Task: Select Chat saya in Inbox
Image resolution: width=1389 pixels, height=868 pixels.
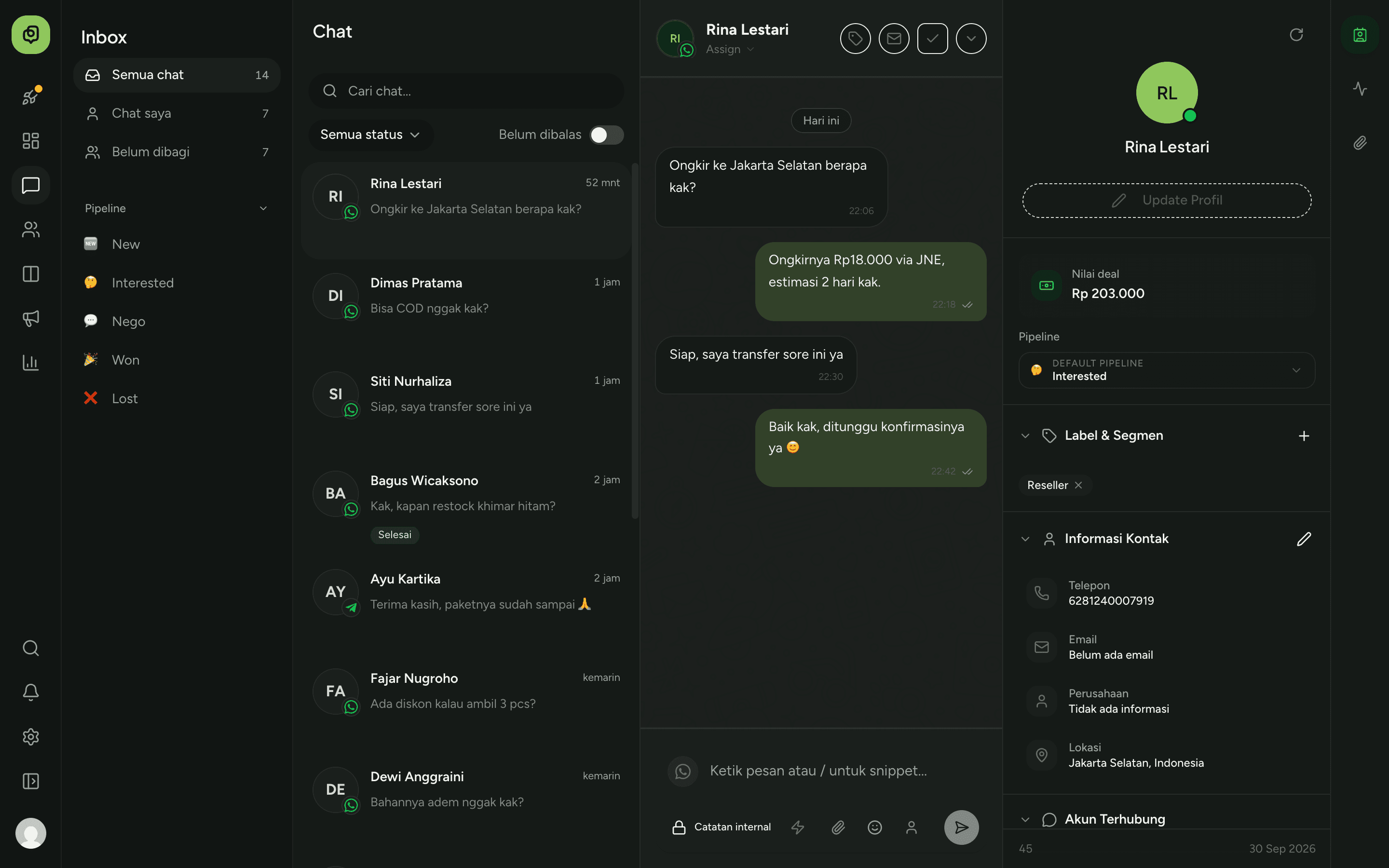Action: (x=177, y=114)
